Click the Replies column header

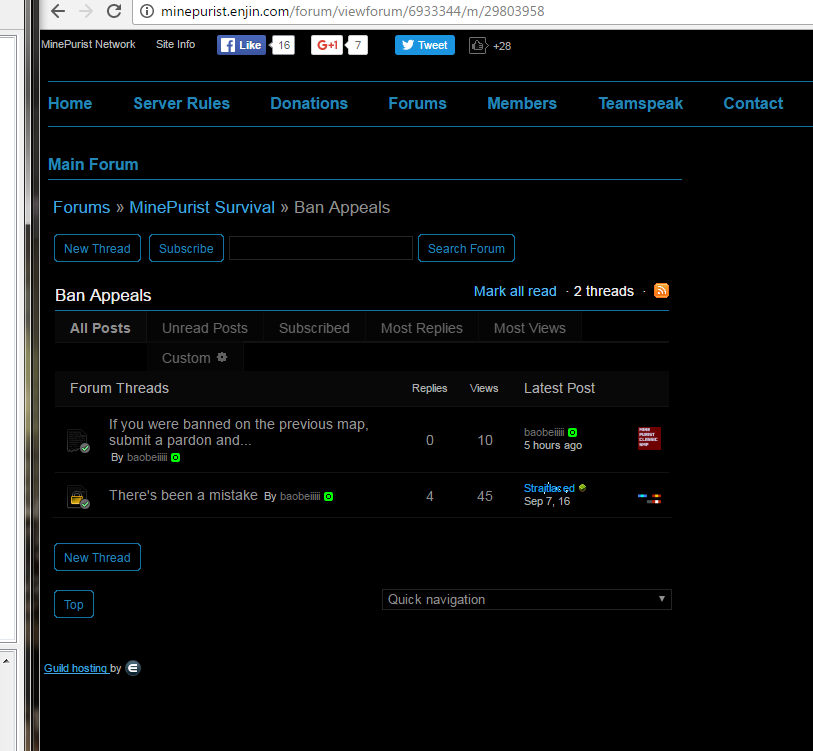pyautogui.click(x=429, y=388)
